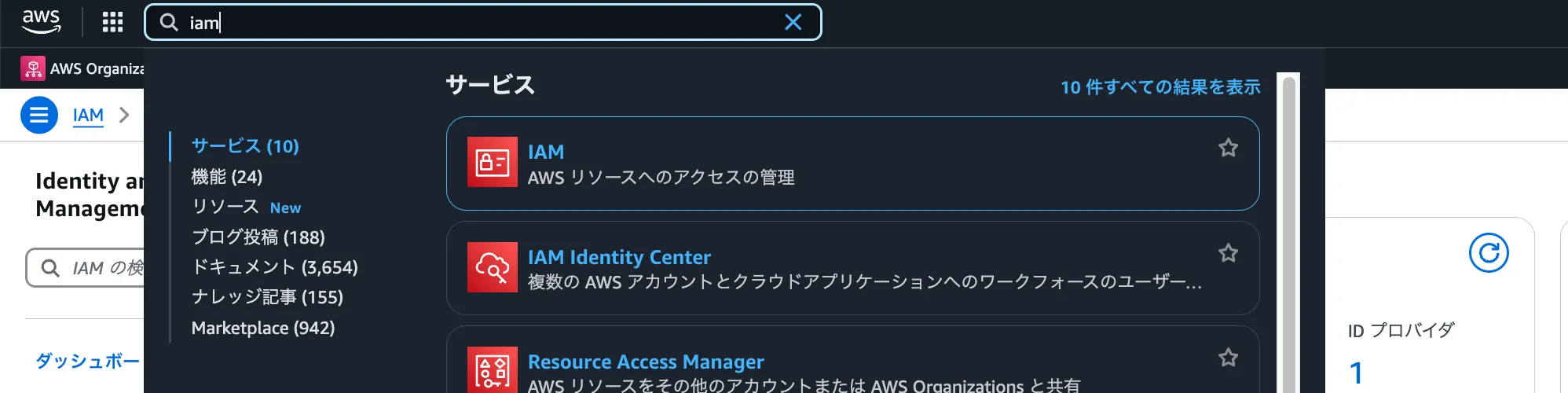Open the hamburger side navigation menu

(38, 116)
